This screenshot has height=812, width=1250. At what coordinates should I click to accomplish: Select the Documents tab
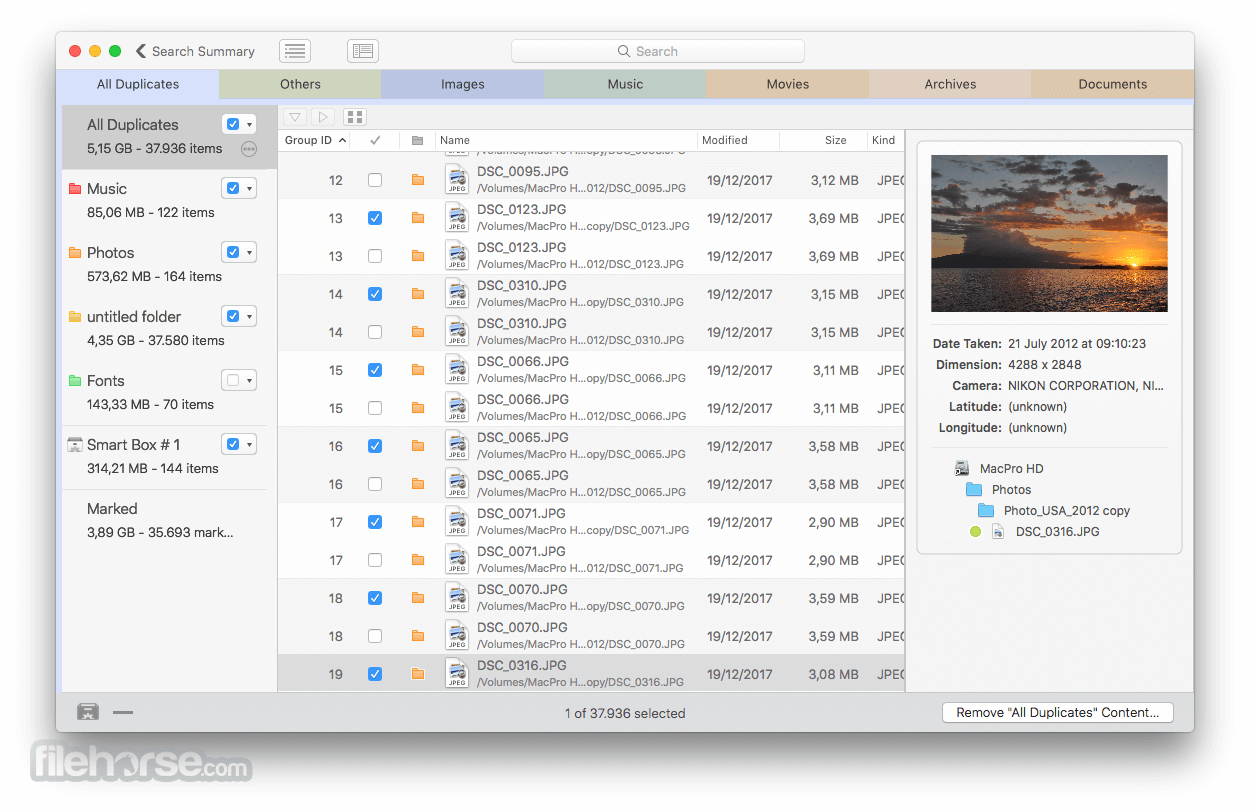click(x=1113, y=84)
